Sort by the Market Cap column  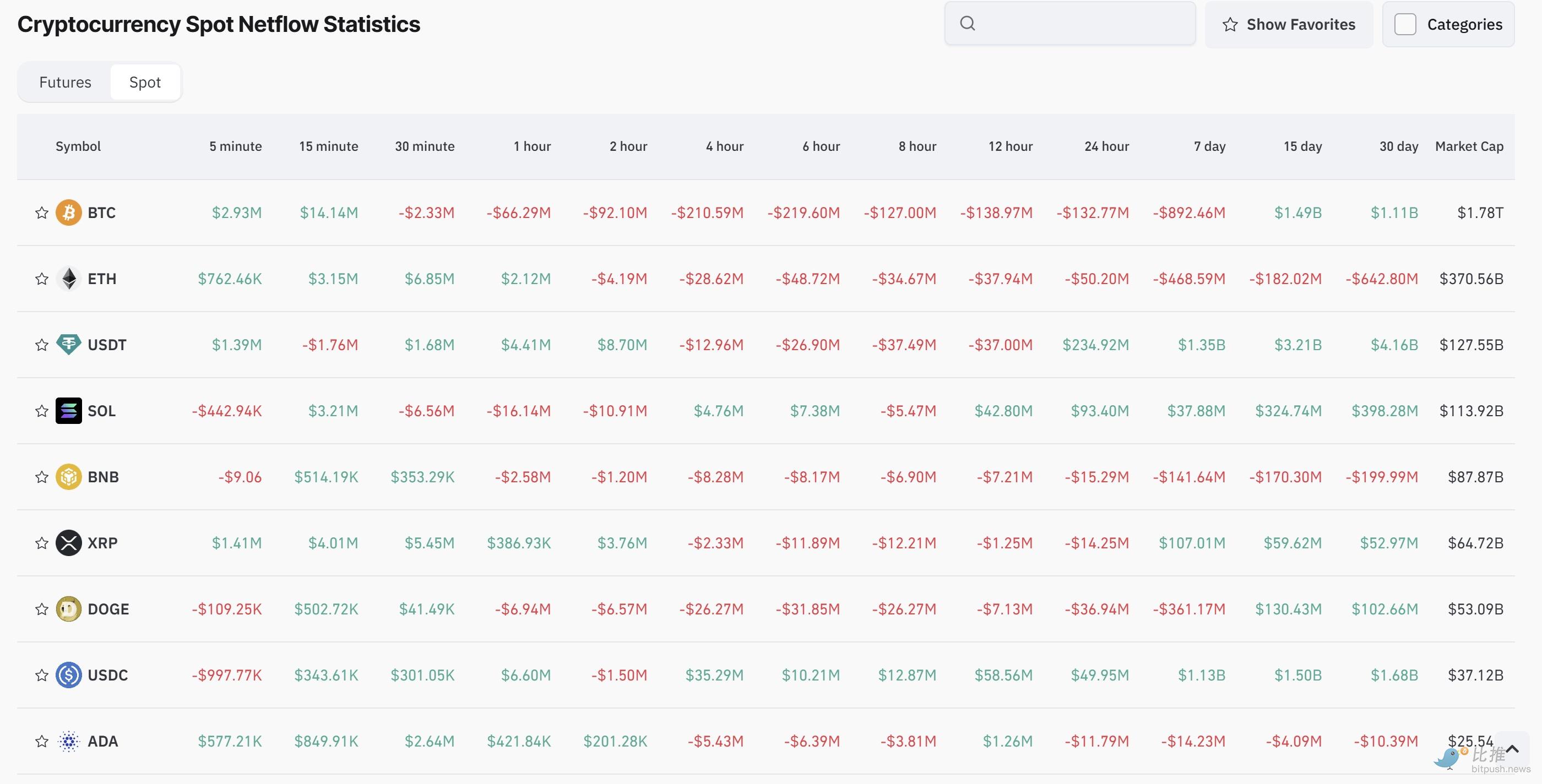pyautogui.click(x=1469, y=146)
